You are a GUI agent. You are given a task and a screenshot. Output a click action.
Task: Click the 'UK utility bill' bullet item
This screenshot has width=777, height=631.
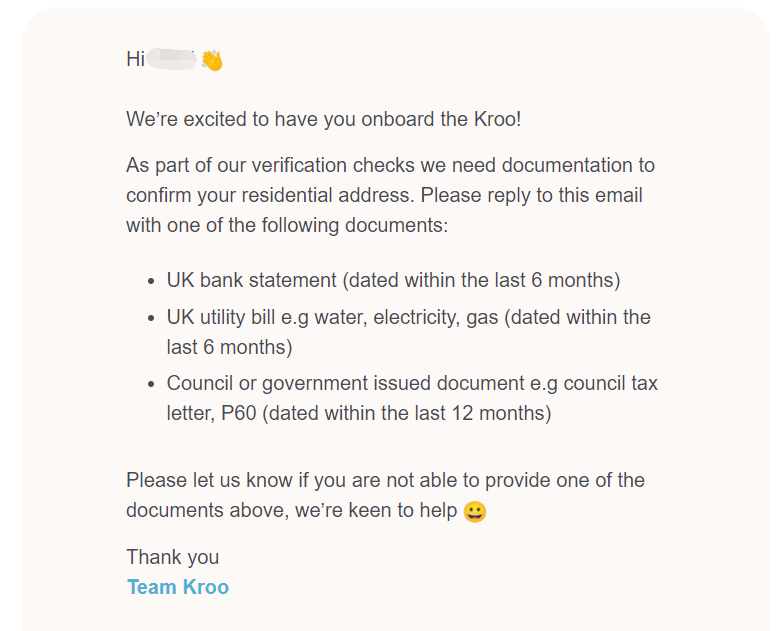[408, 332]
